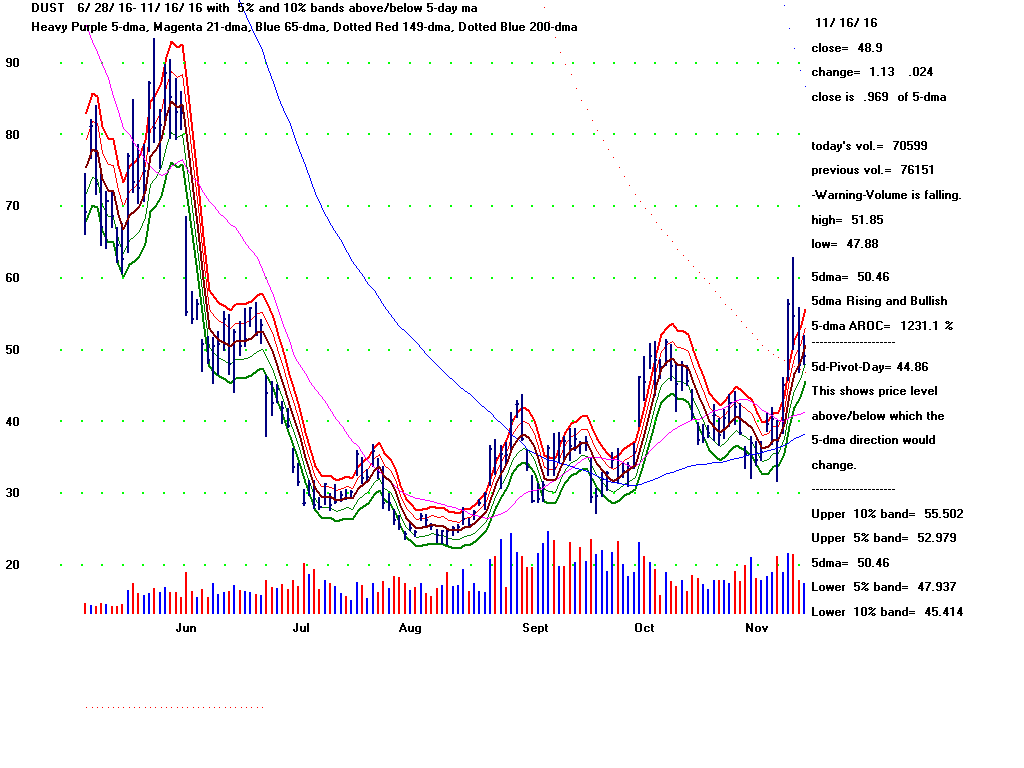1024x768 pixels.
Task: Click the Warning-Volume is falling message
Action: click(886, 195)
